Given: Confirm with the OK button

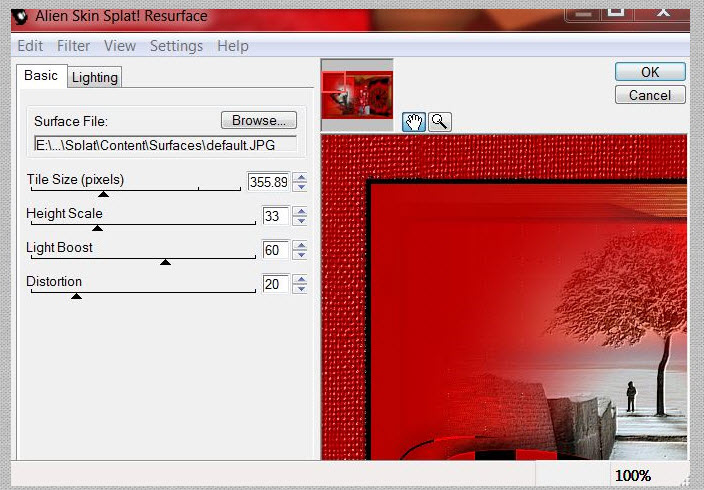Looking at the screenshot, I should tap(650, 72).
